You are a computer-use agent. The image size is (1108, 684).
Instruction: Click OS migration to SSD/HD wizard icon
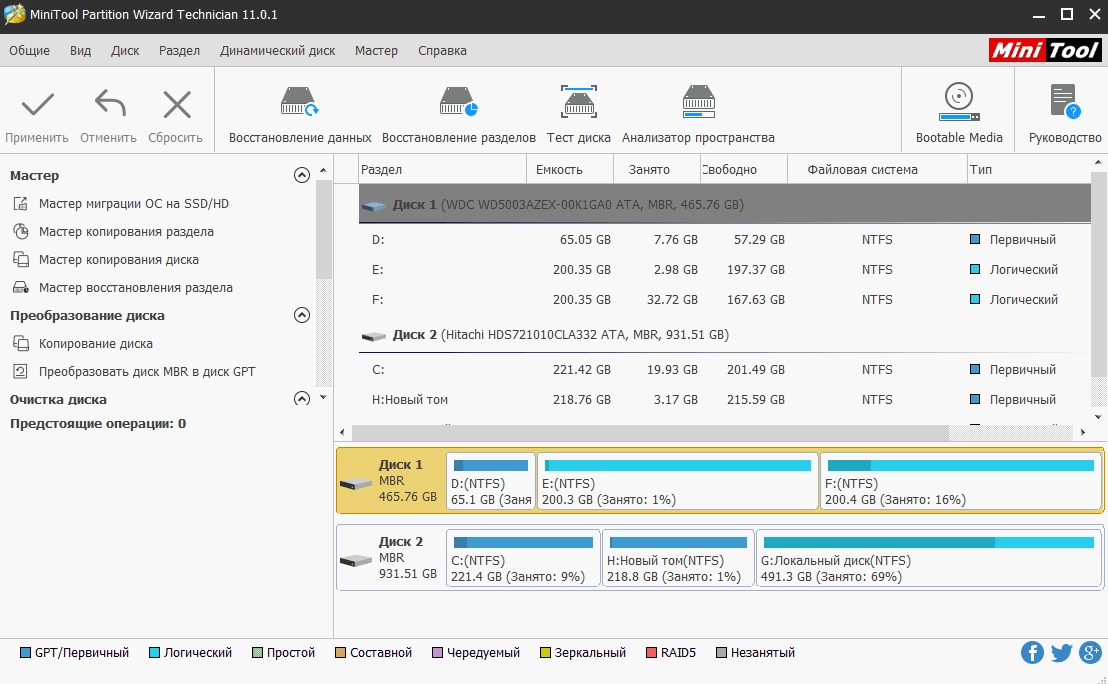(x=21, y=204)
